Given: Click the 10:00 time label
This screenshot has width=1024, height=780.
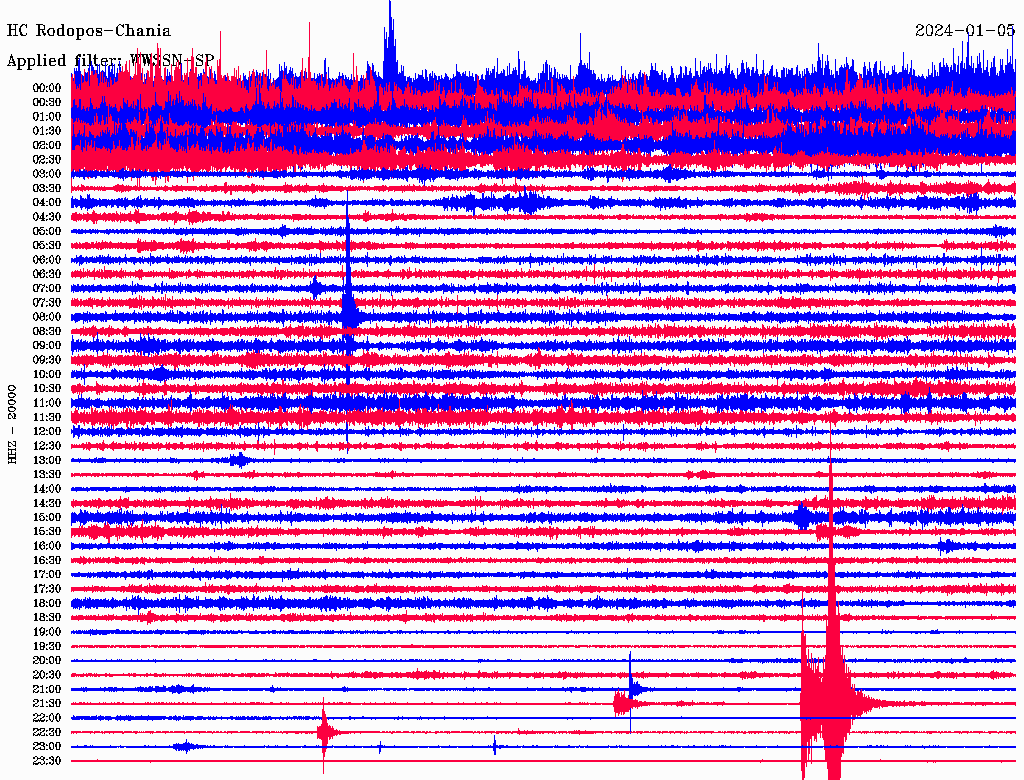Looking at the screenshot, I should (x=47, y=374).
